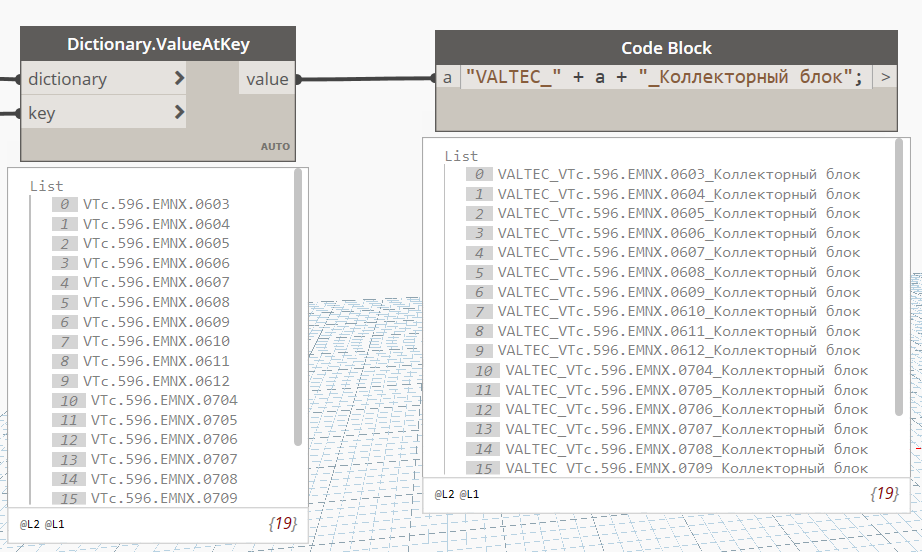This screenshot has width=922, height=552.
Task: Click the Code Block preview scrollbar
Action: coord(898,277)
